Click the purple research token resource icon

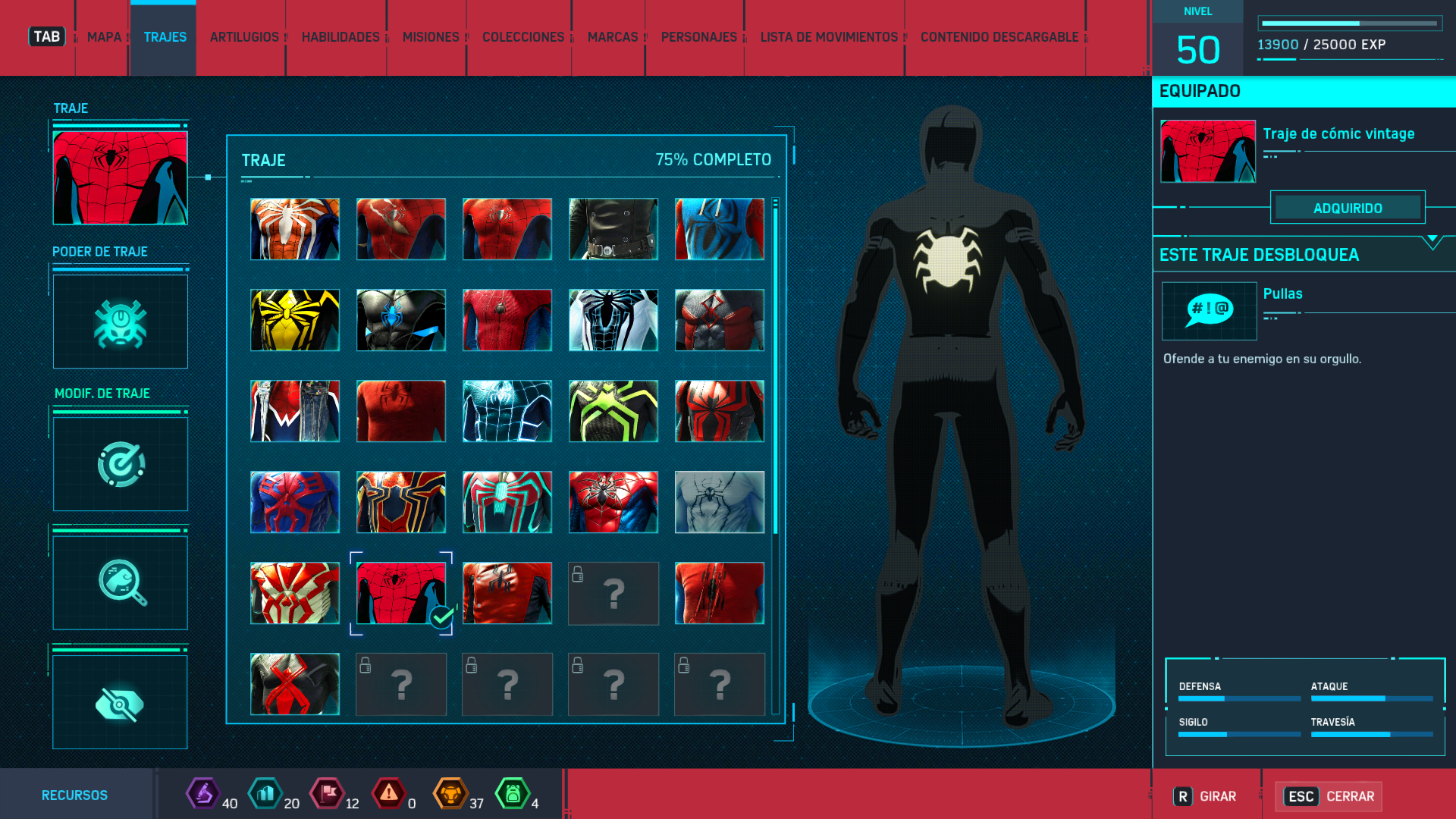click(x=202, y=794)
